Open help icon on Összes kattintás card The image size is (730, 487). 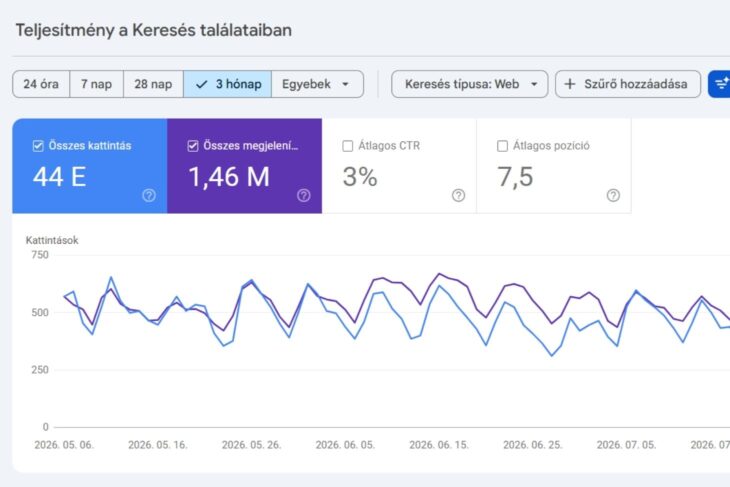(x=149, y=195)
